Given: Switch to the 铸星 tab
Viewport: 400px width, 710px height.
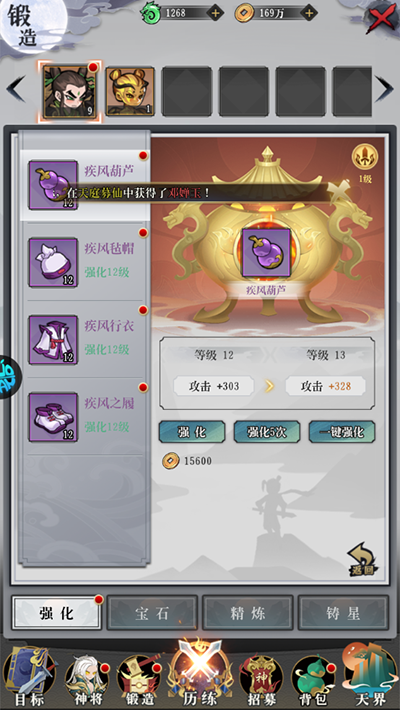Looking at the screenshot, I should [343, 613].
